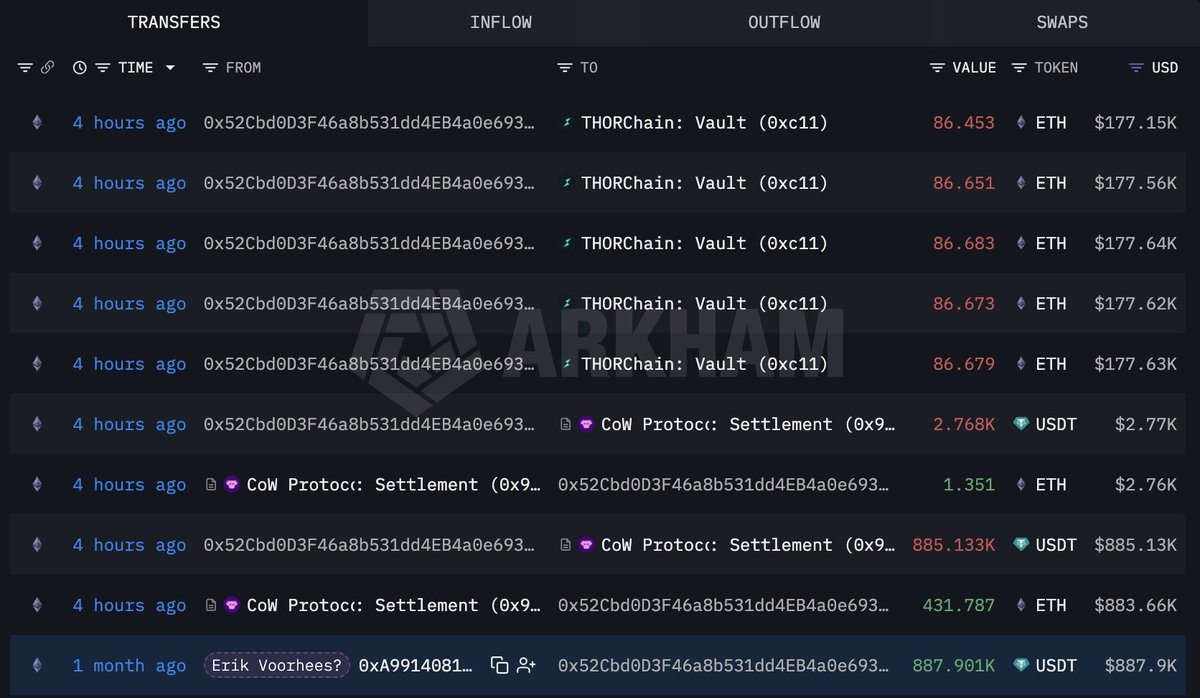Click the clock icon beside TIME
This screenshot has height=698, width=1200.
click(x=80, y=68)
